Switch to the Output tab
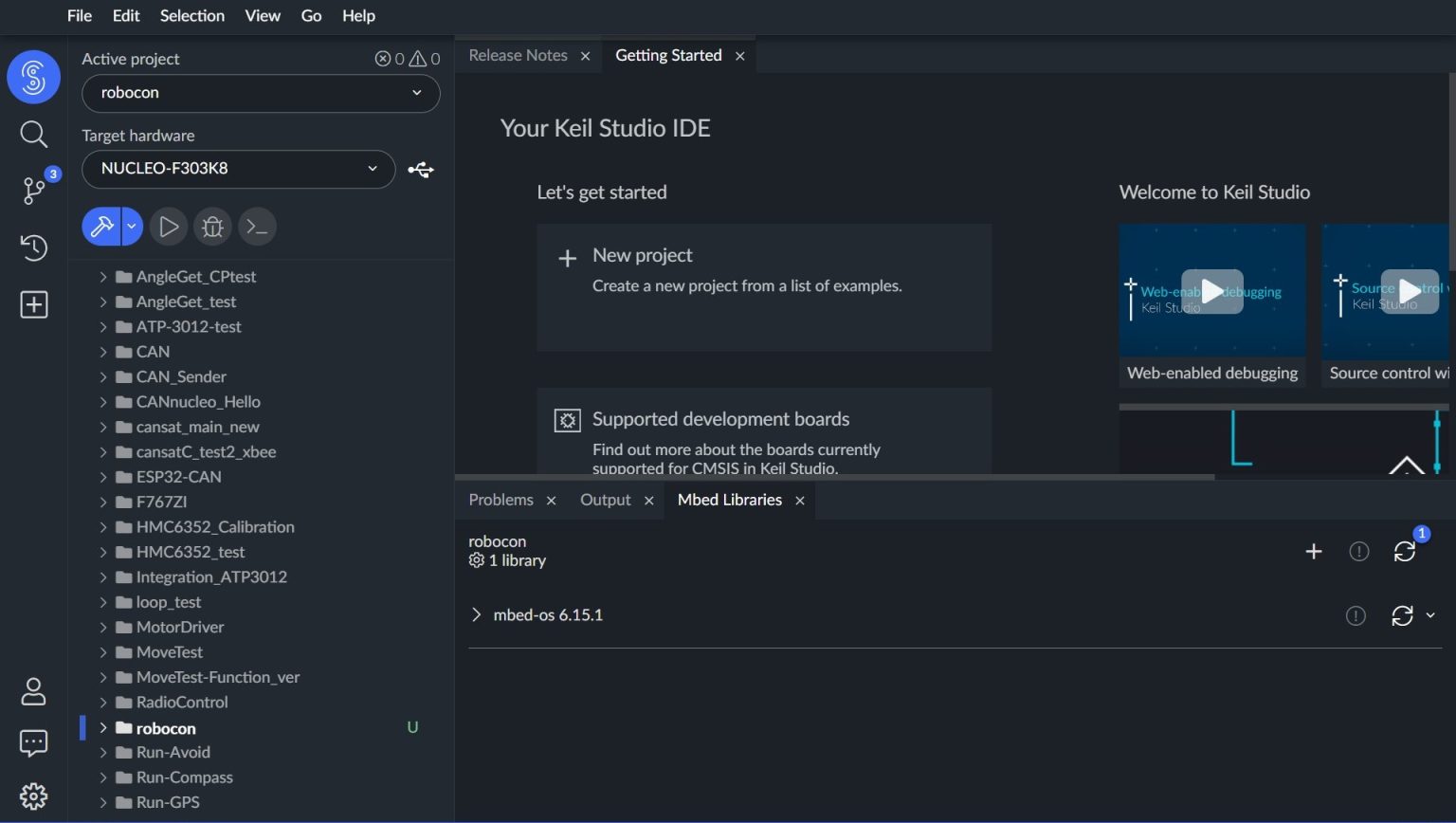The width and height of the screenshot is (1456, 823). coord(605,500)
